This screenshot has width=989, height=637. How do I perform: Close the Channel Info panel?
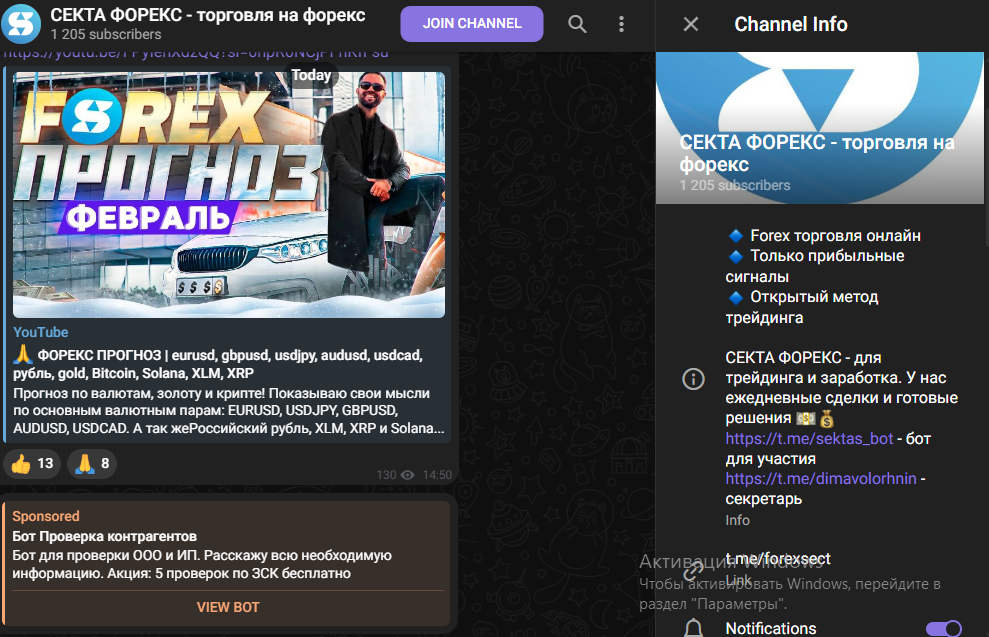click(691, 24)
